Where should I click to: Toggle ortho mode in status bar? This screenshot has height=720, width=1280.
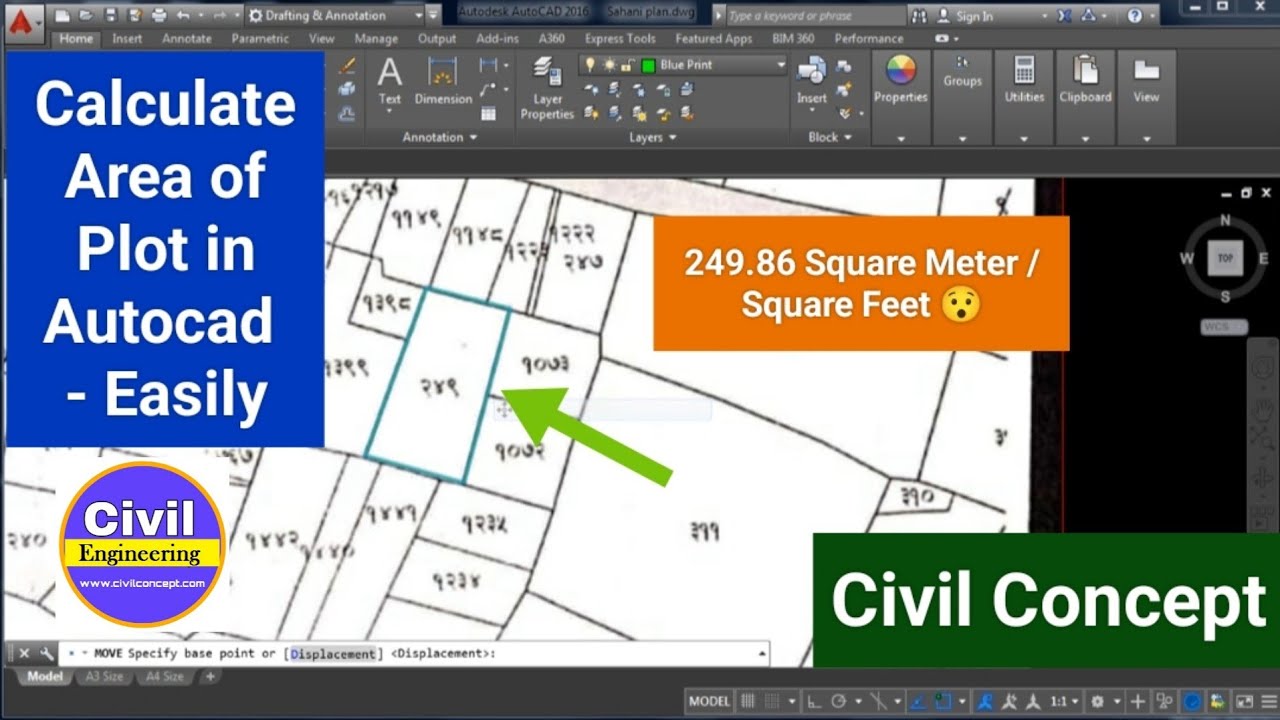click(x=815, y=701)
